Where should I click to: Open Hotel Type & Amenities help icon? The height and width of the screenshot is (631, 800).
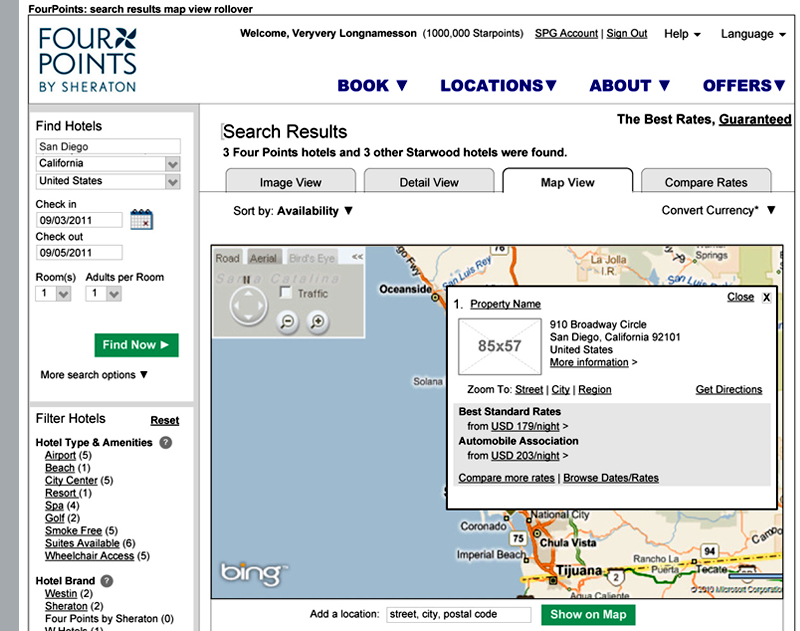[166, 442]
